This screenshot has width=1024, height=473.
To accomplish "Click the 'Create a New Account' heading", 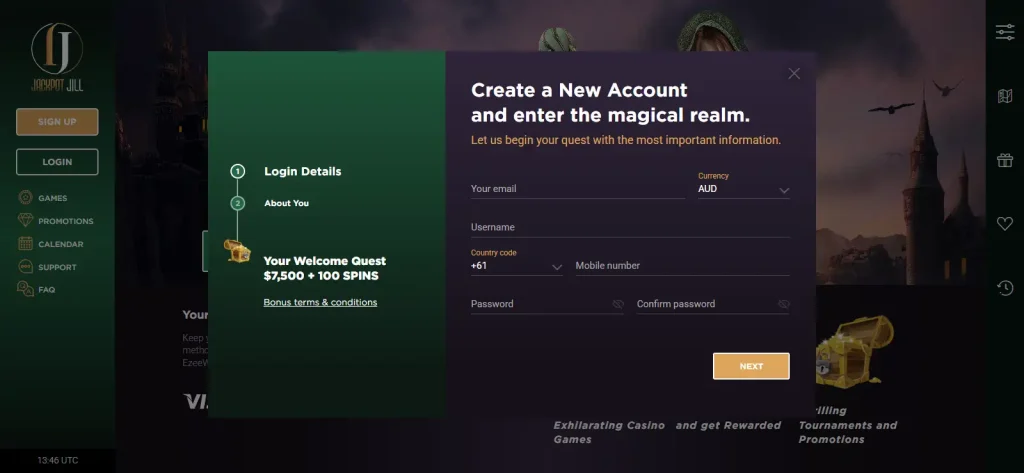I will [x=579, y=90].
